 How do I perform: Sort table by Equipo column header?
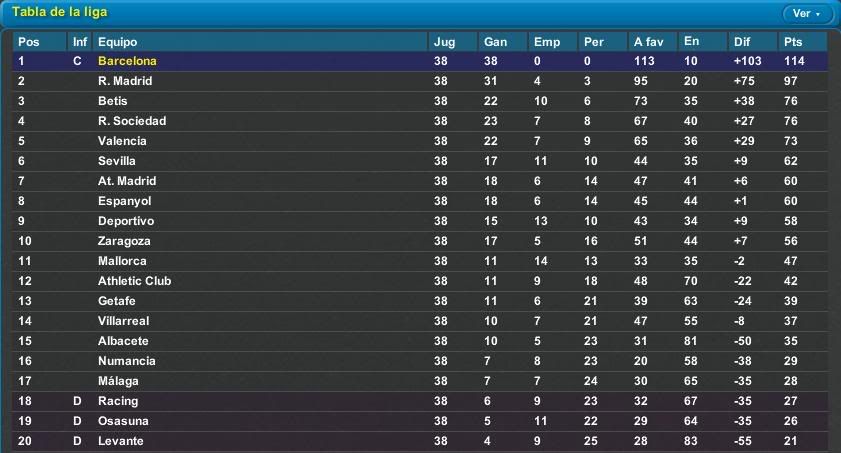click(117, 42)
